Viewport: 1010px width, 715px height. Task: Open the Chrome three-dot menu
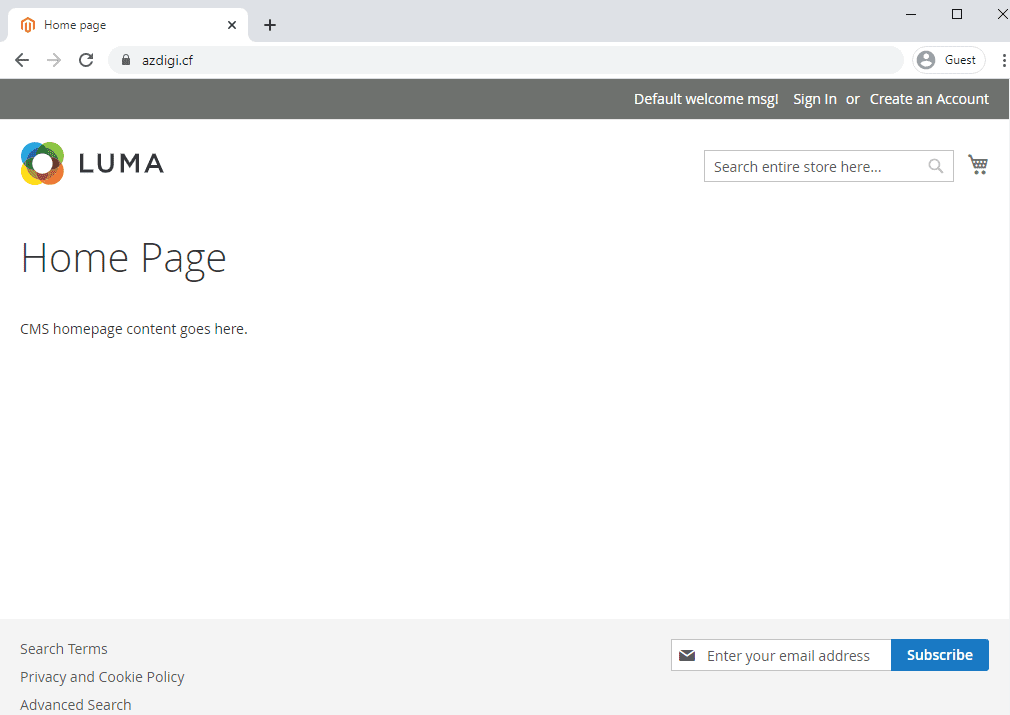click(1003, 60)
